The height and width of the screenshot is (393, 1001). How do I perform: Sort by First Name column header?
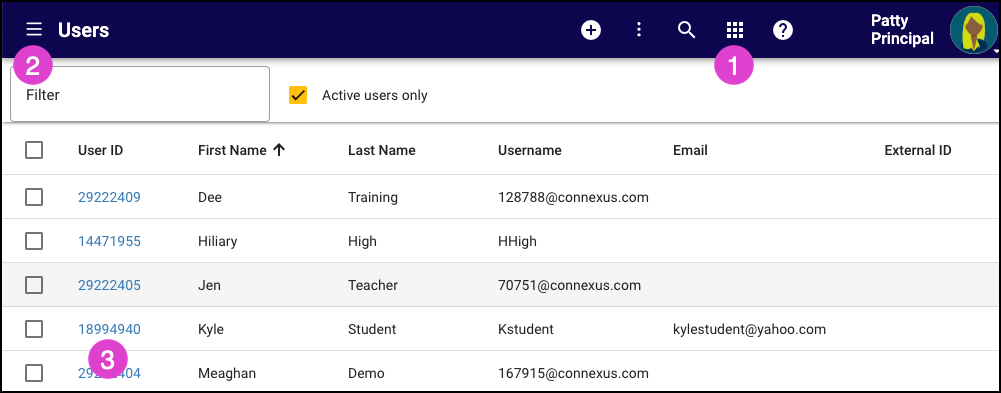tap(232, 151)
